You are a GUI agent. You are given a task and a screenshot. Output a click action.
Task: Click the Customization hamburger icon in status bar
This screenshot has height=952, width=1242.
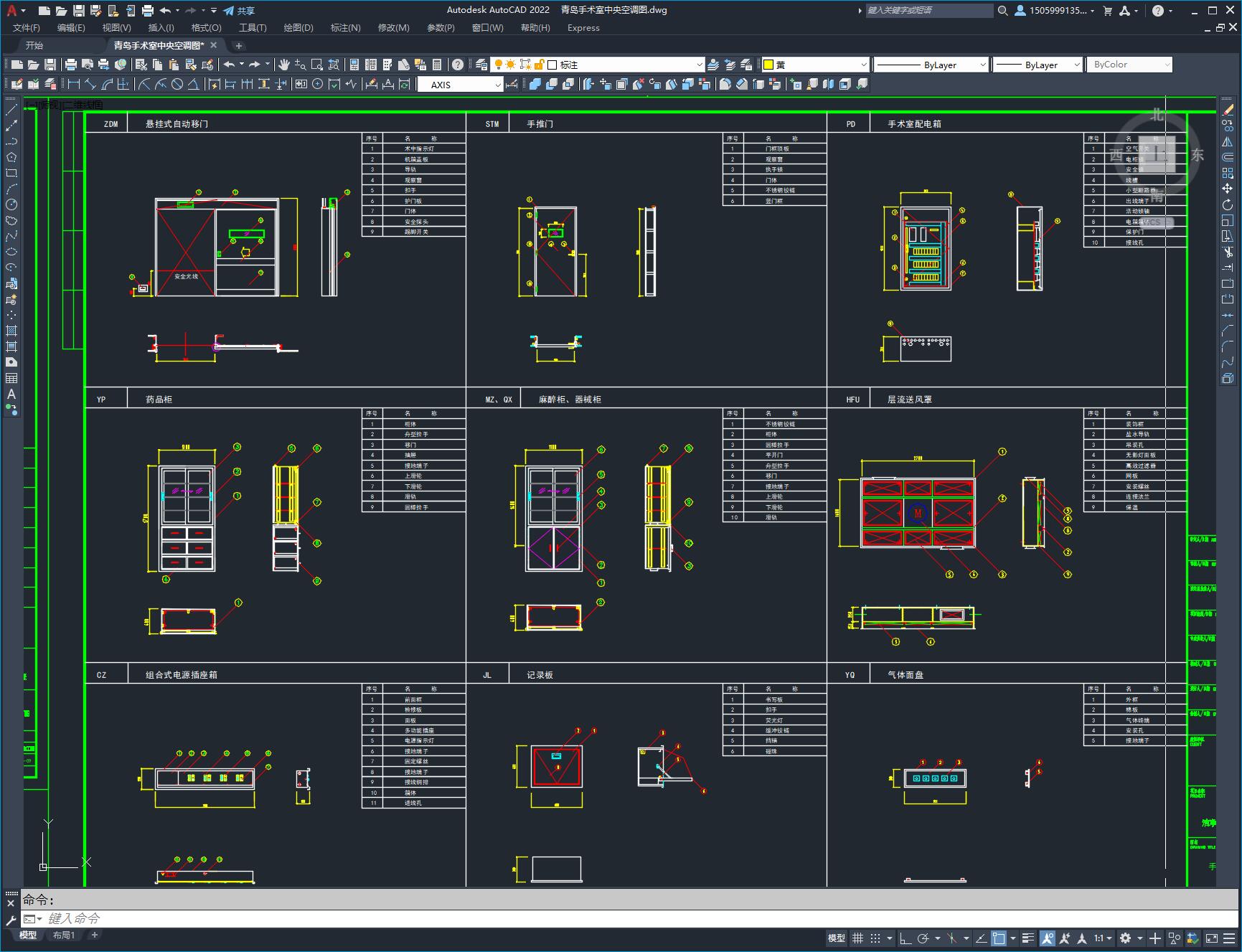[x=1228, y=938]
